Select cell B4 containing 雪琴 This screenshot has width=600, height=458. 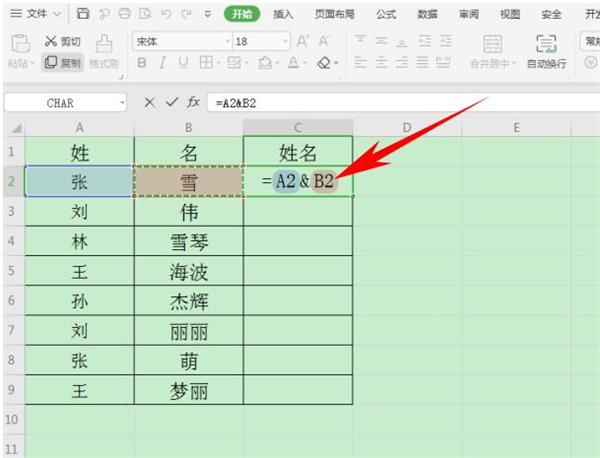(188, 242)
